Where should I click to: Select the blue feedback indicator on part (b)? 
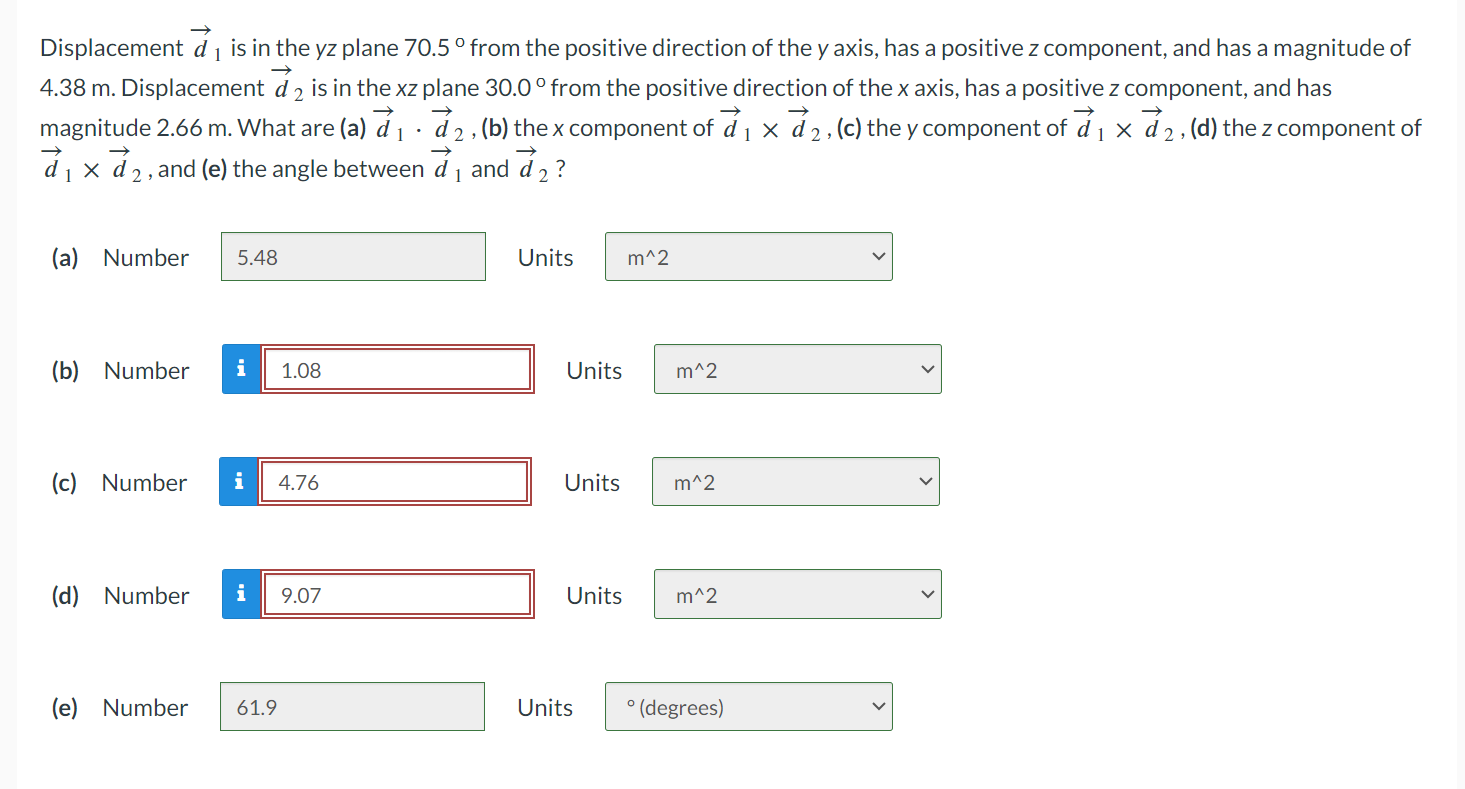240,369
